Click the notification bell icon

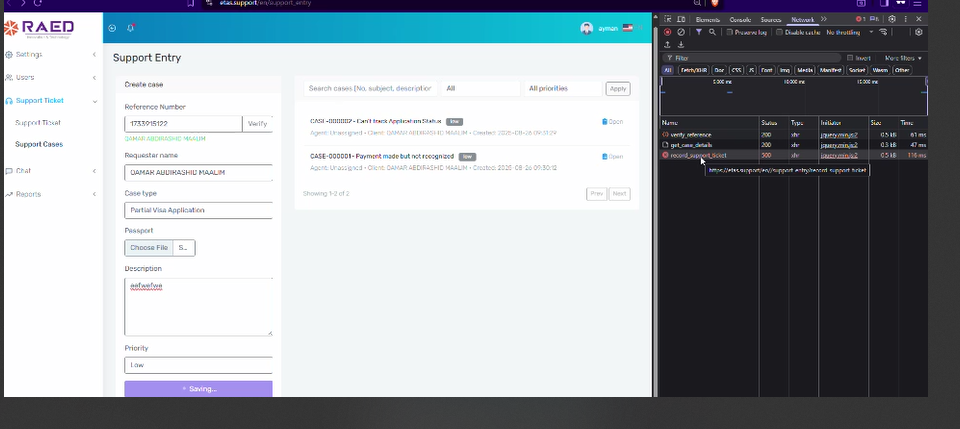(x=131, y=28)
